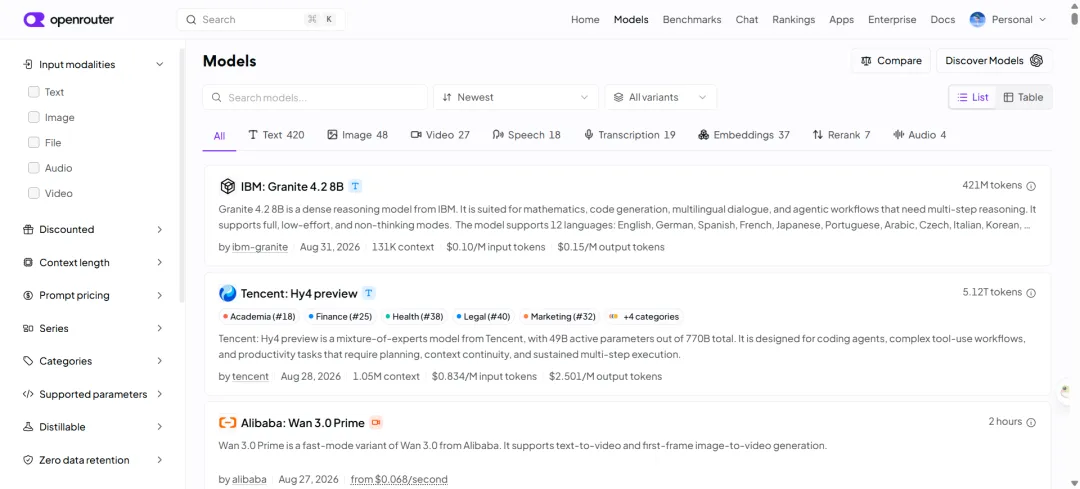Tick the Audio input modality checkbox
The width and height of the screenshot is (1080, 489).
coord(34,168)
